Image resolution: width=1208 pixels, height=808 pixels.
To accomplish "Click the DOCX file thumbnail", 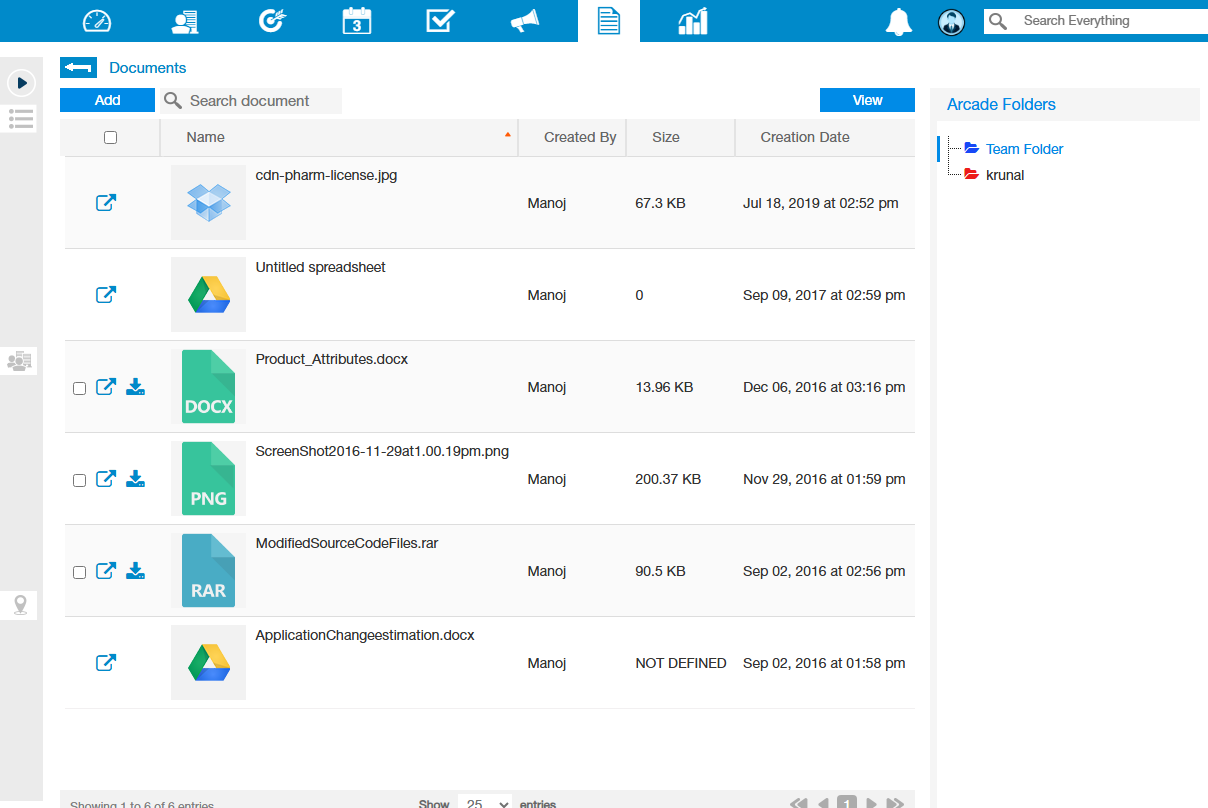I will click(208, 387).
